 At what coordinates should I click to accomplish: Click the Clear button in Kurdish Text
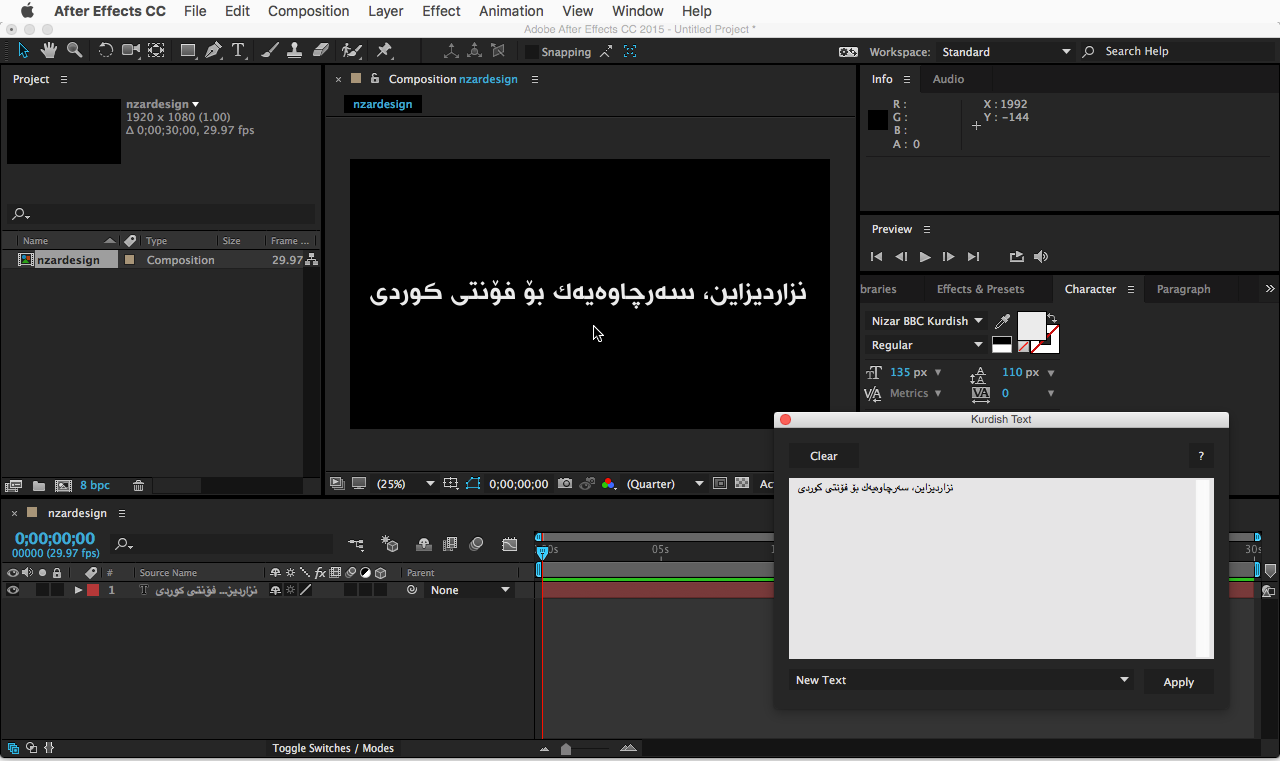pos(823,456)
